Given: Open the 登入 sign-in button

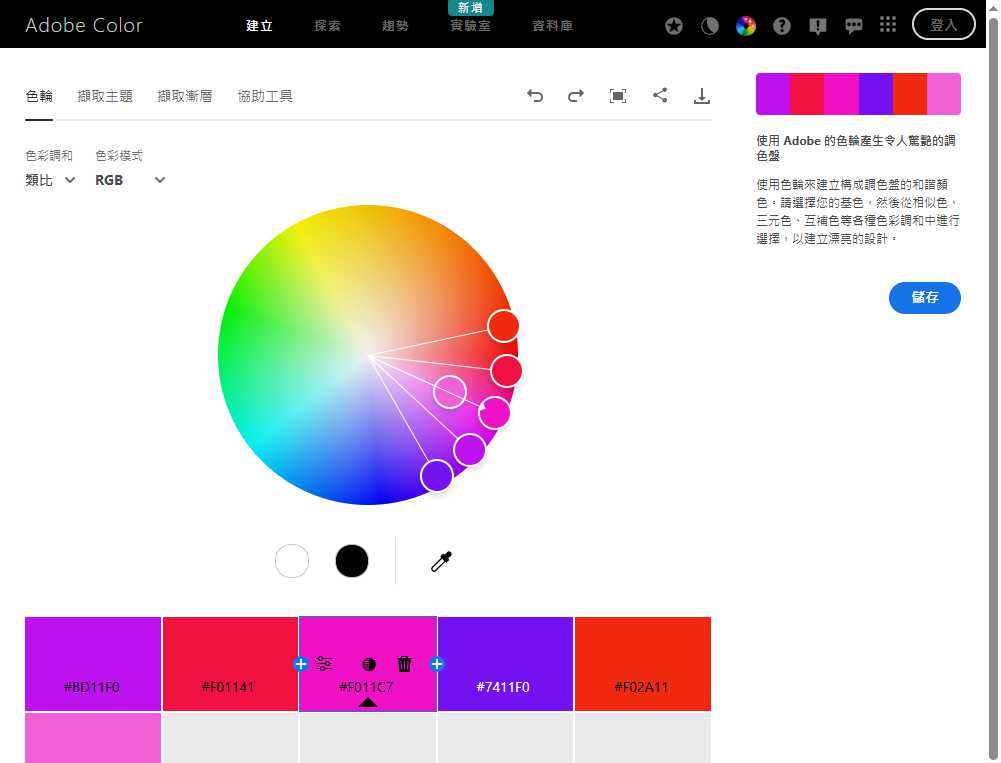Looking at the screenshot, I should (943, 24).
